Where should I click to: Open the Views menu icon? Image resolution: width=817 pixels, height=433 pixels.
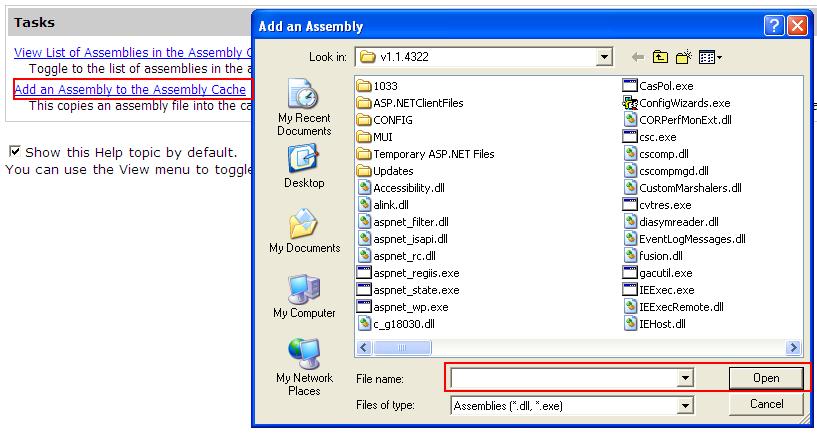coord(710,57)
